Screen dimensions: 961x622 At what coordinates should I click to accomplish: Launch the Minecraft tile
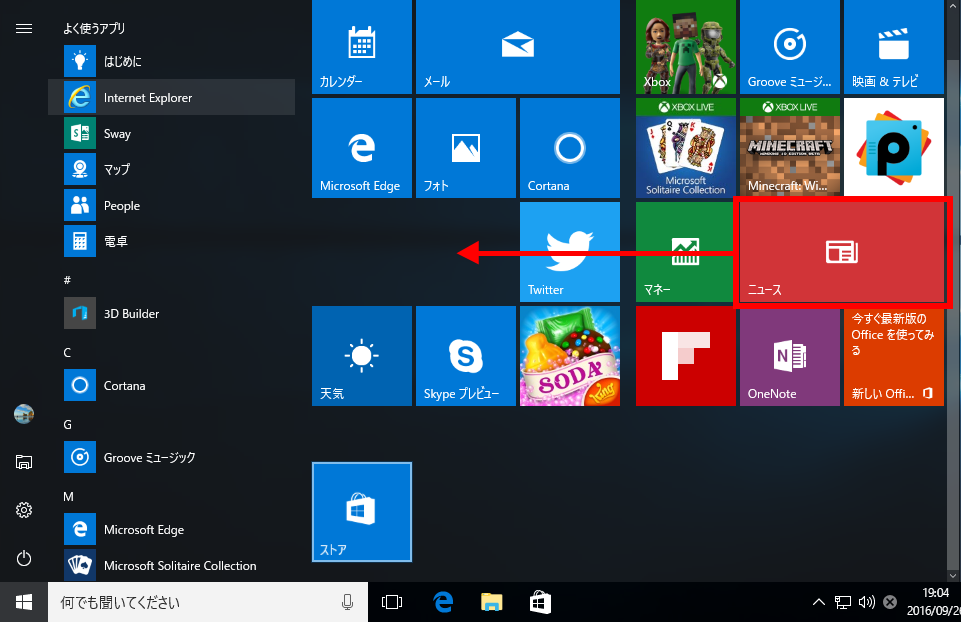pyautogui.click(x=789, y=148)
